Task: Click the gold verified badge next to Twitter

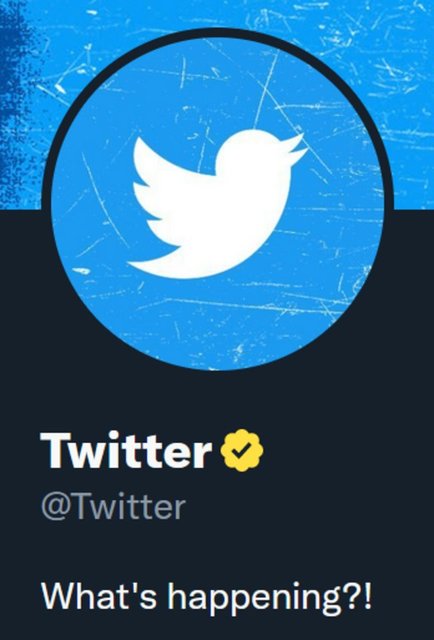Action: (x=242, y=450)
